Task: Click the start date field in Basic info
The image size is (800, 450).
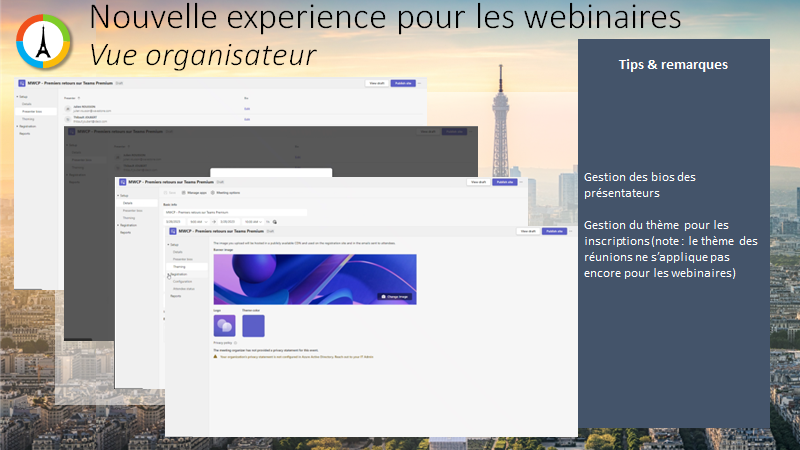Action: click(175, 222)
